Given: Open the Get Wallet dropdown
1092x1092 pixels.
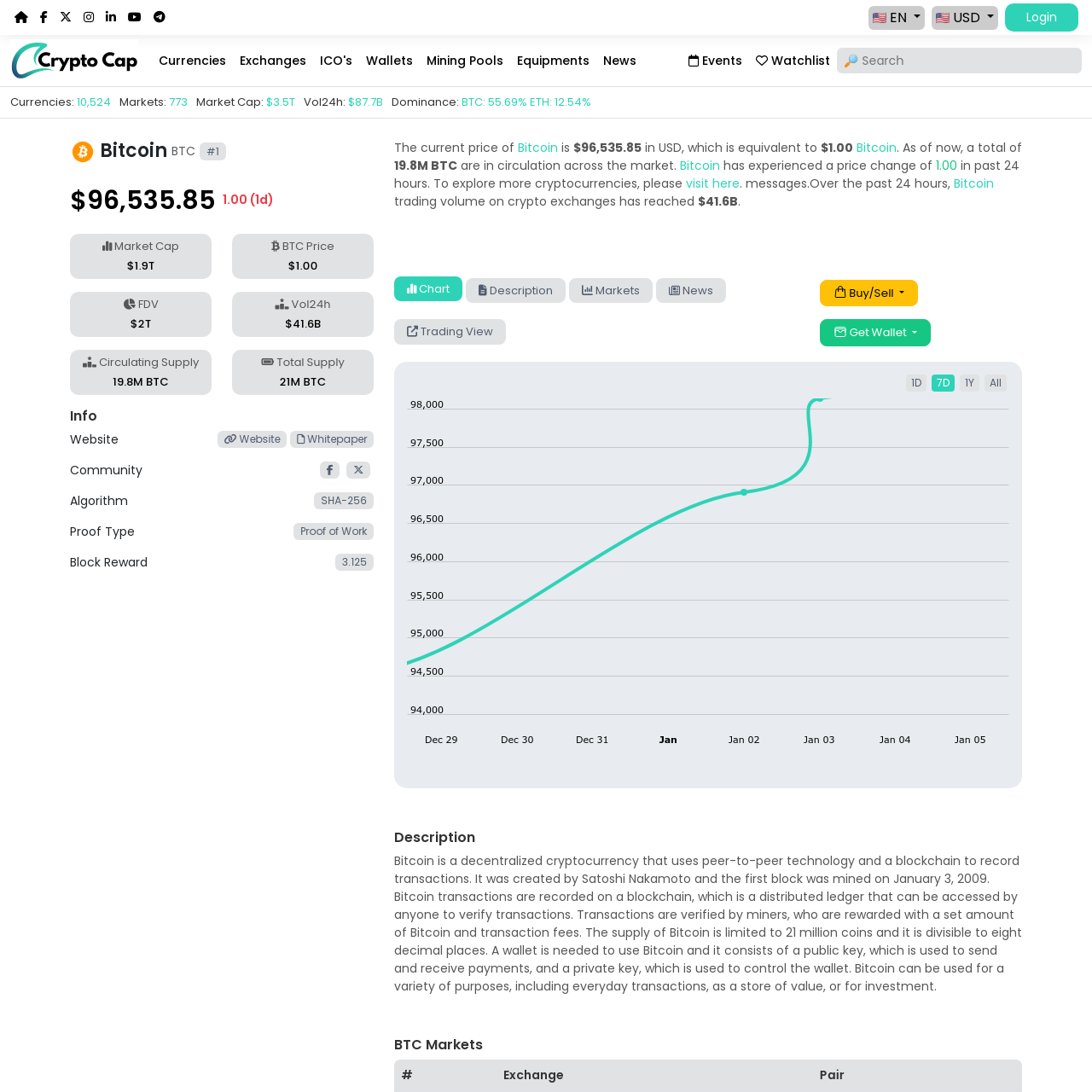Looking at the screenshot, I should pos(874,332).
